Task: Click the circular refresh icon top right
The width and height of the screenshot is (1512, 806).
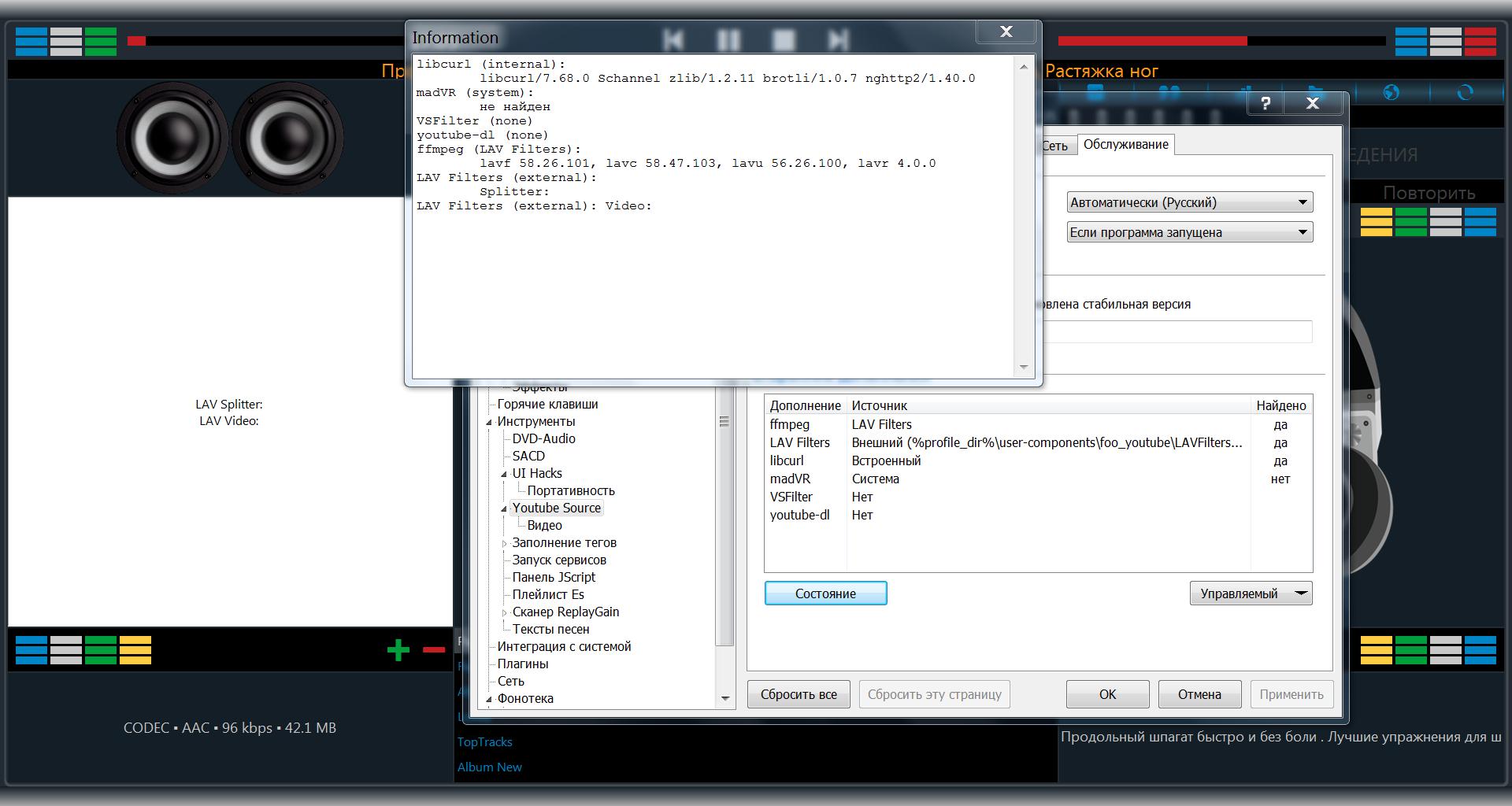Action: click(x=1465, y=93)
